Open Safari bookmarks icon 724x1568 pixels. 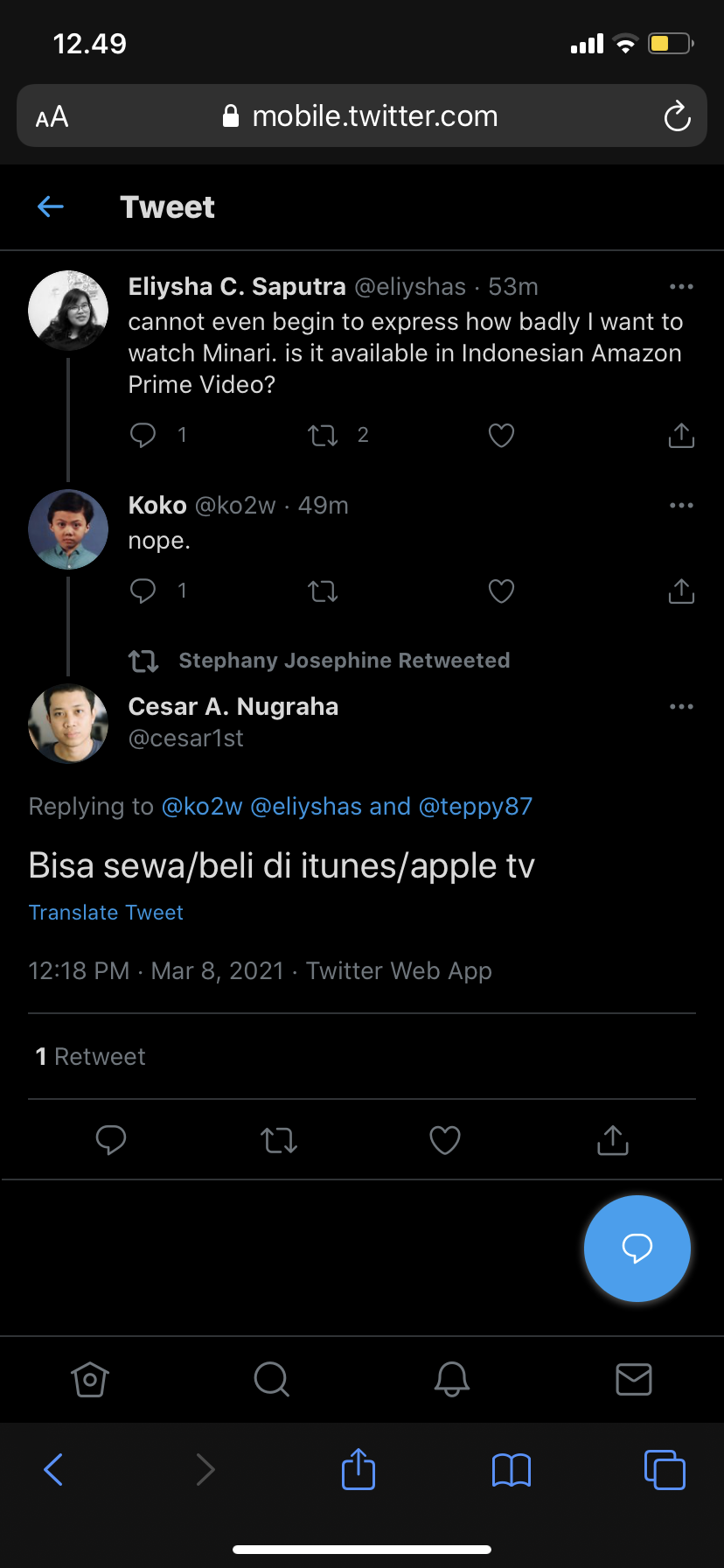point(512,1470)
